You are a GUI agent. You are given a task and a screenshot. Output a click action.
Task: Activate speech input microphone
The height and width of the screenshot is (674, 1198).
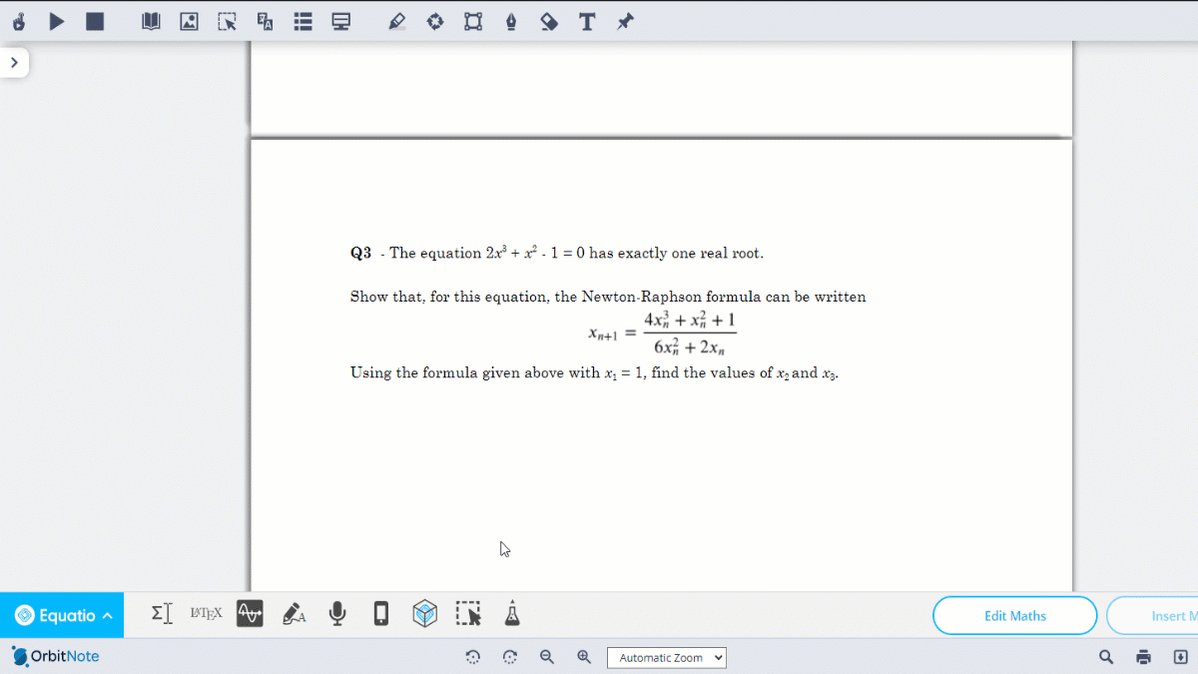(x=338, y=614)
